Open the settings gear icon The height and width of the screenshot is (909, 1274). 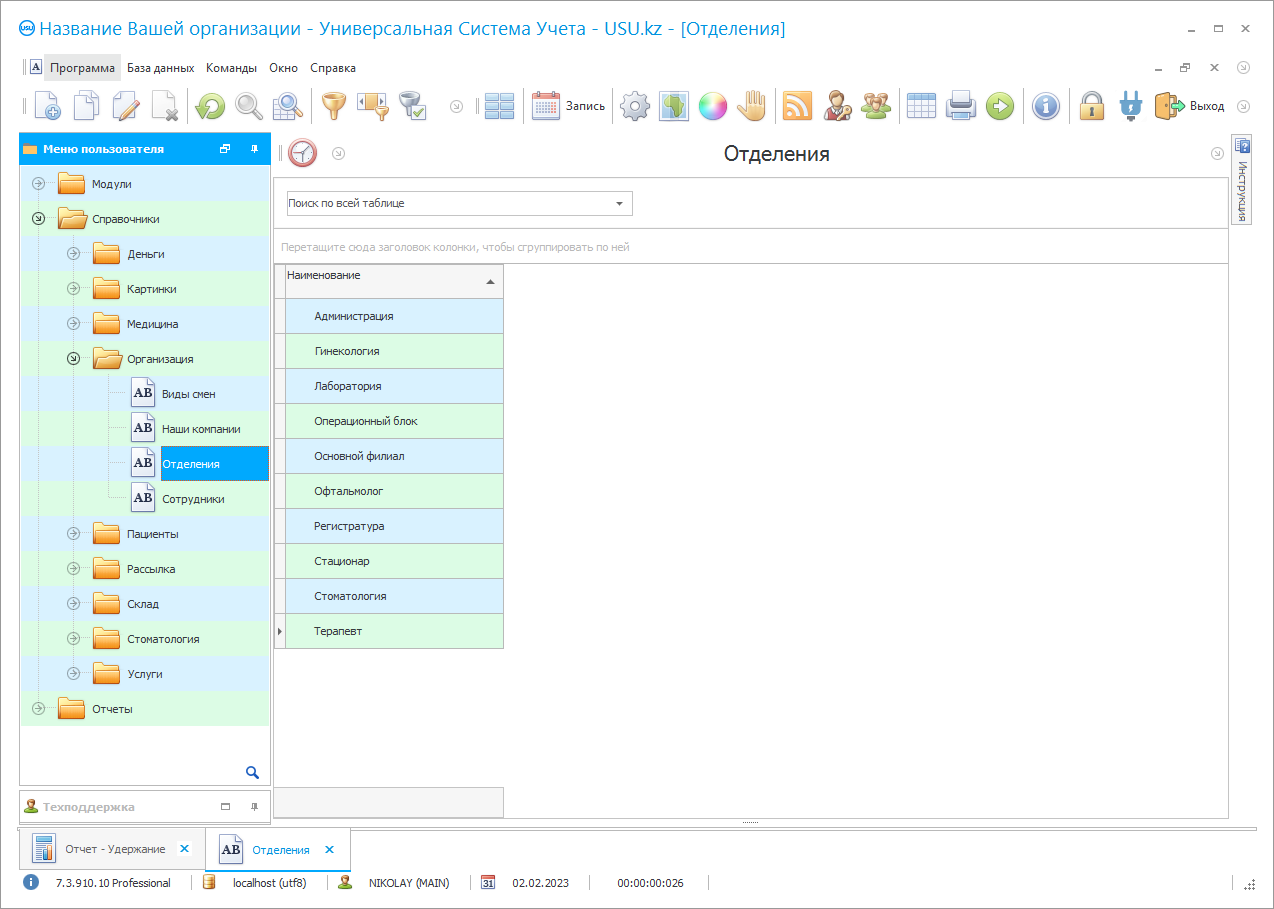point(635,106)
